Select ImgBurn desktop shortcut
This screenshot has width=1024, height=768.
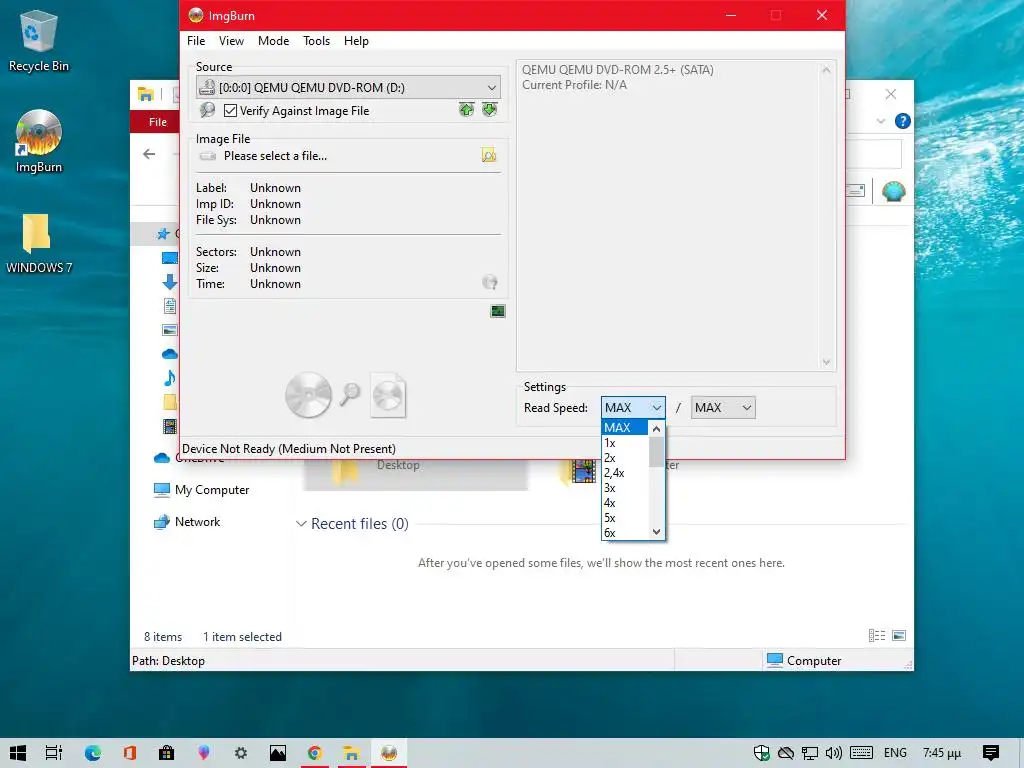[x=38, y=141]
